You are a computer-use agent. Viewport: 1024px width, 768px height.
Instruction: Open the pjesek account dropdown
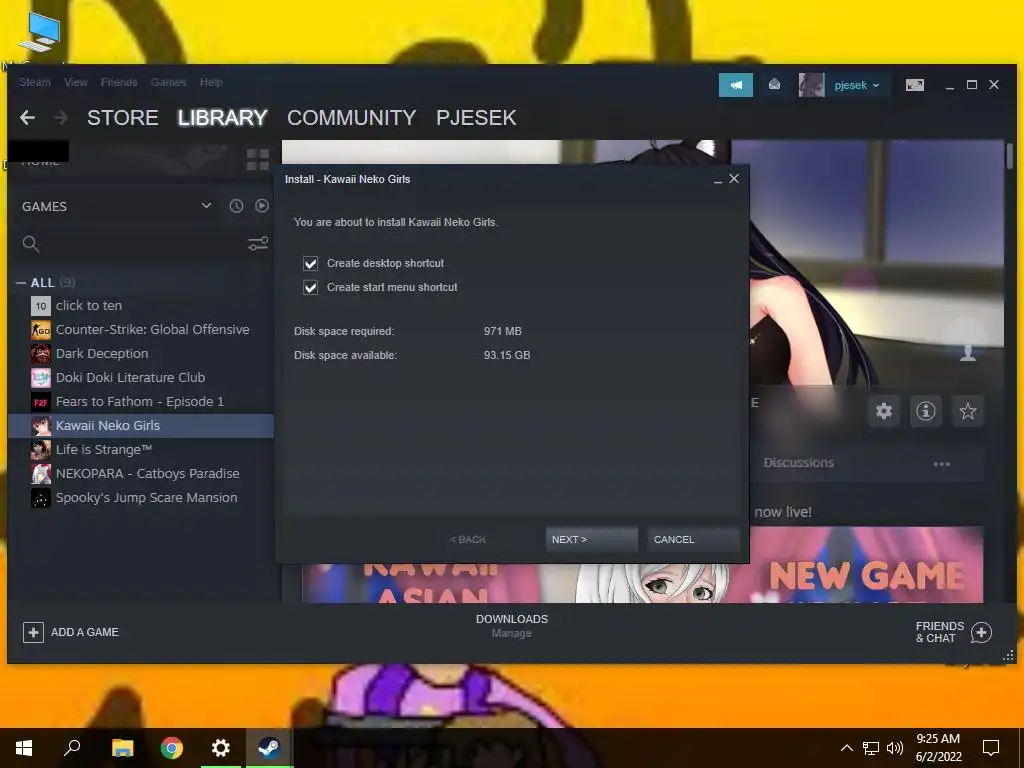(x=857, y=85)
